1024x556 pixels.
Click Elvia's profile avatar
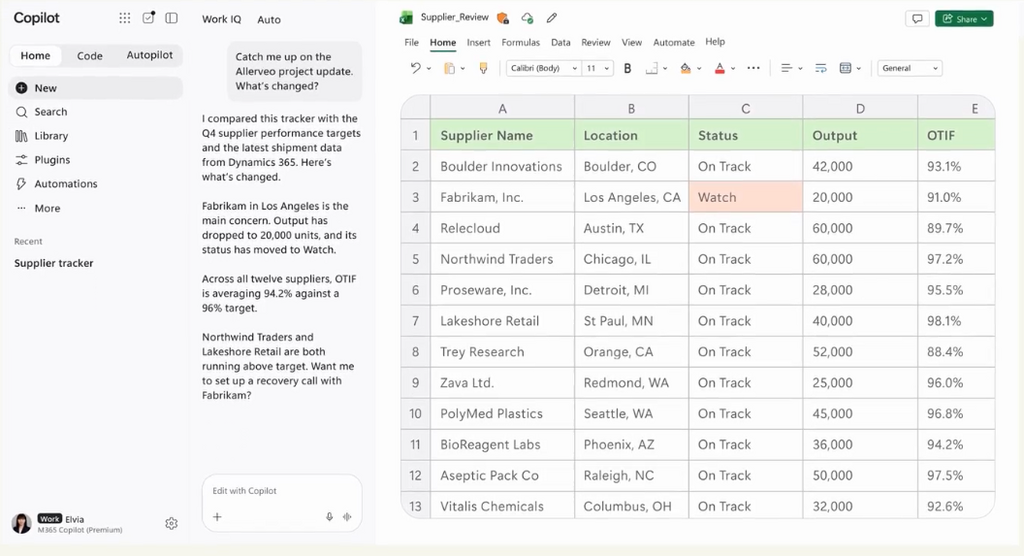pos(22,523)
